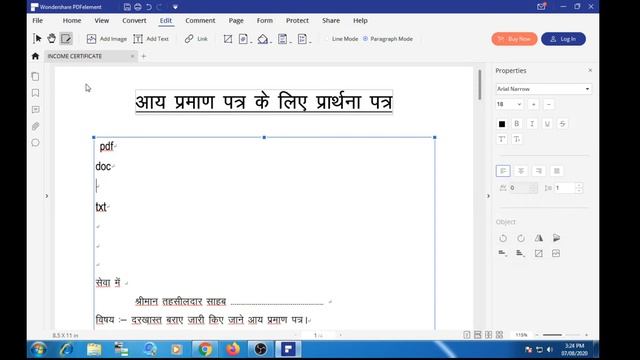Rotate object counterclockwise icon
This screenshot has width=640, height=360.
click(x=503, y=238)
